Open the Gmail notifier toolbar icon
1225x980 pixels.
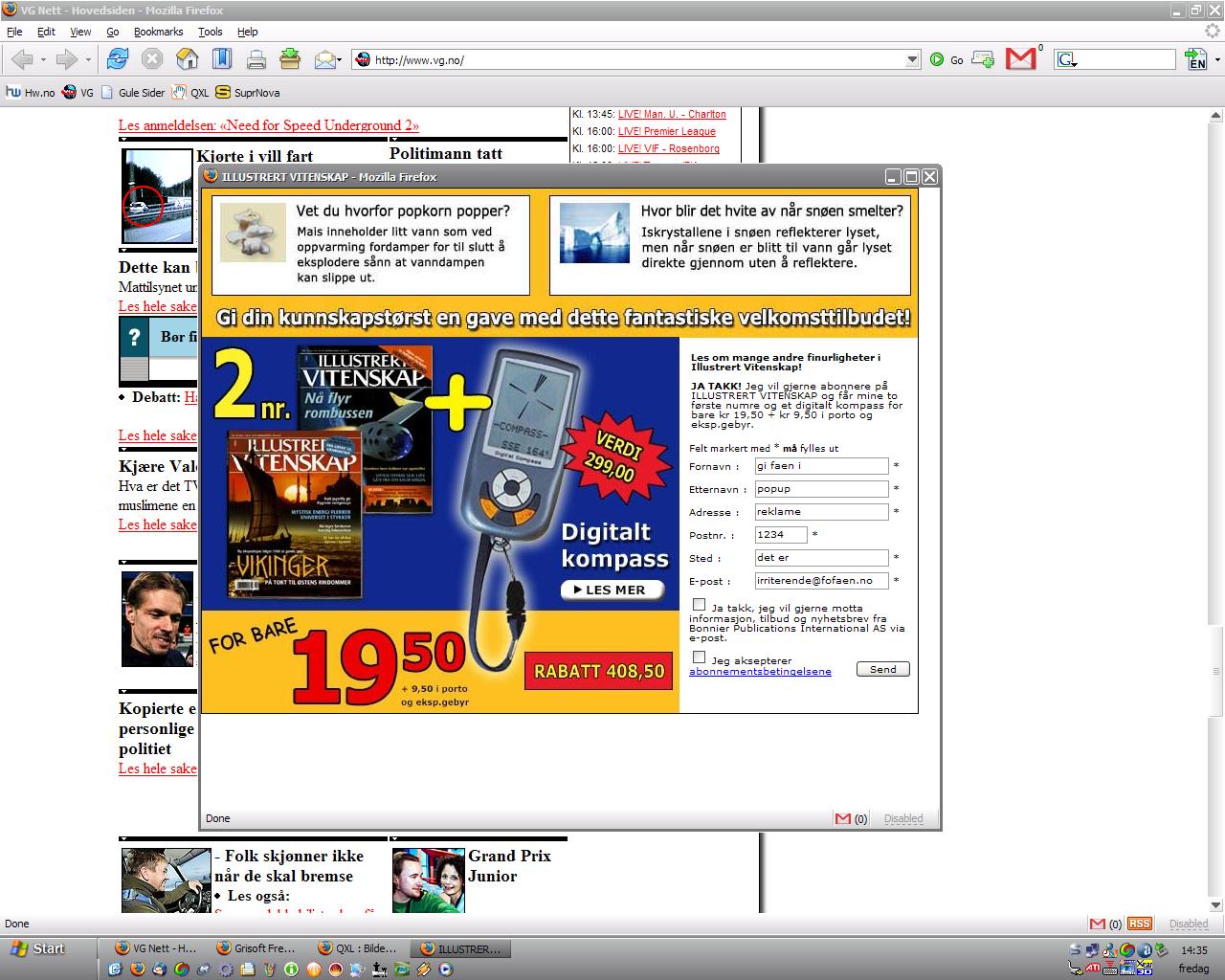(x=1021, y=59)
